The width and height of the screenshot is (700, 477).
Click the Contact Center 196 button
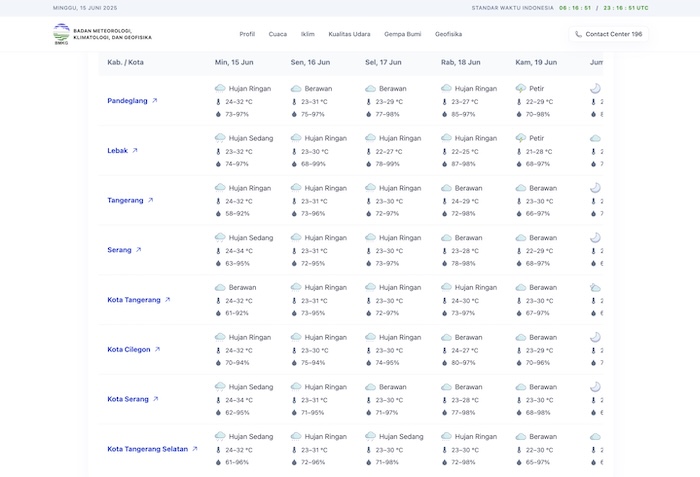(608, 34)
